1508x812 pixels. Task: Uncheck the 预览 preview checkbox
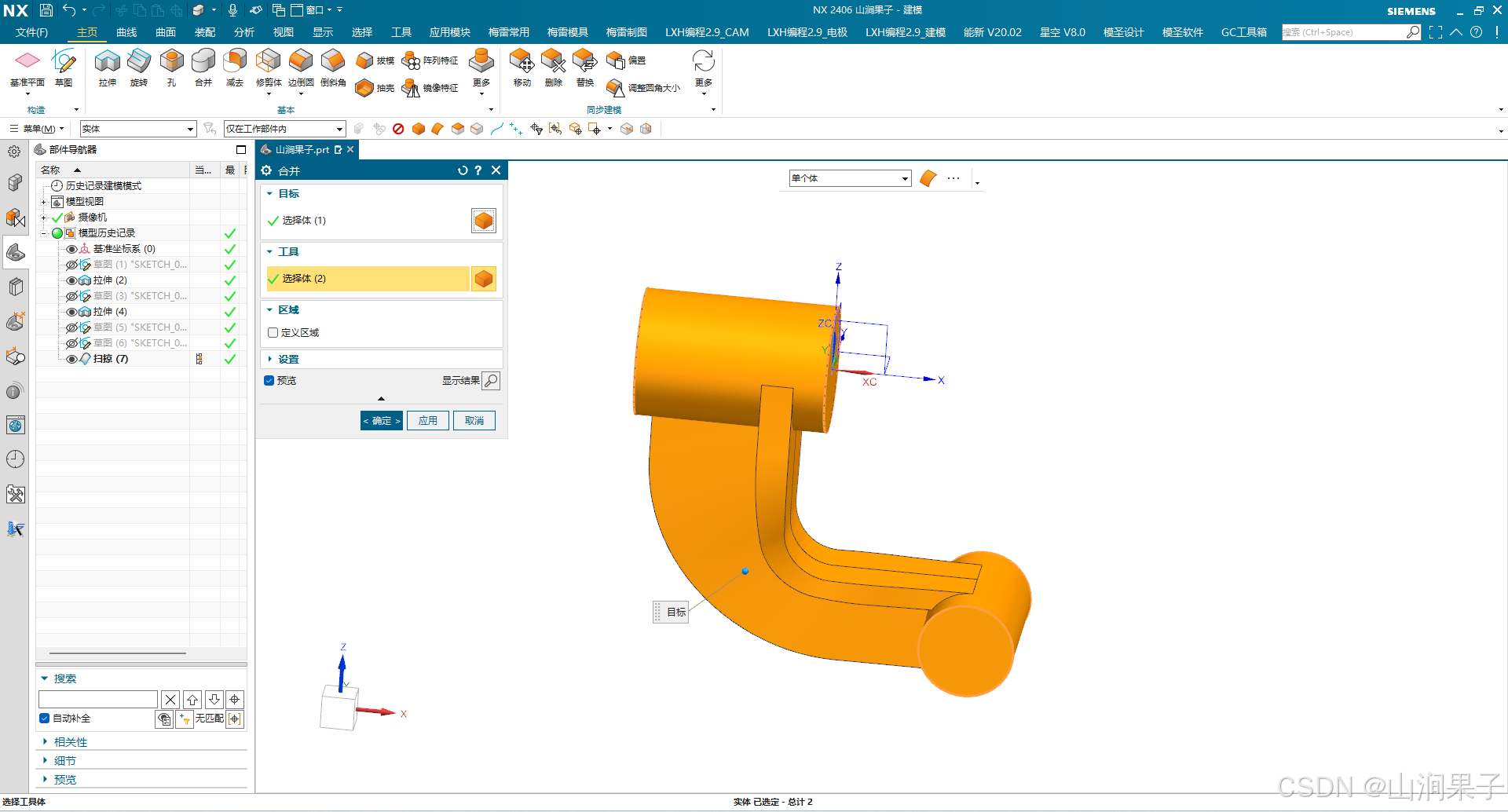click(269, 381)
